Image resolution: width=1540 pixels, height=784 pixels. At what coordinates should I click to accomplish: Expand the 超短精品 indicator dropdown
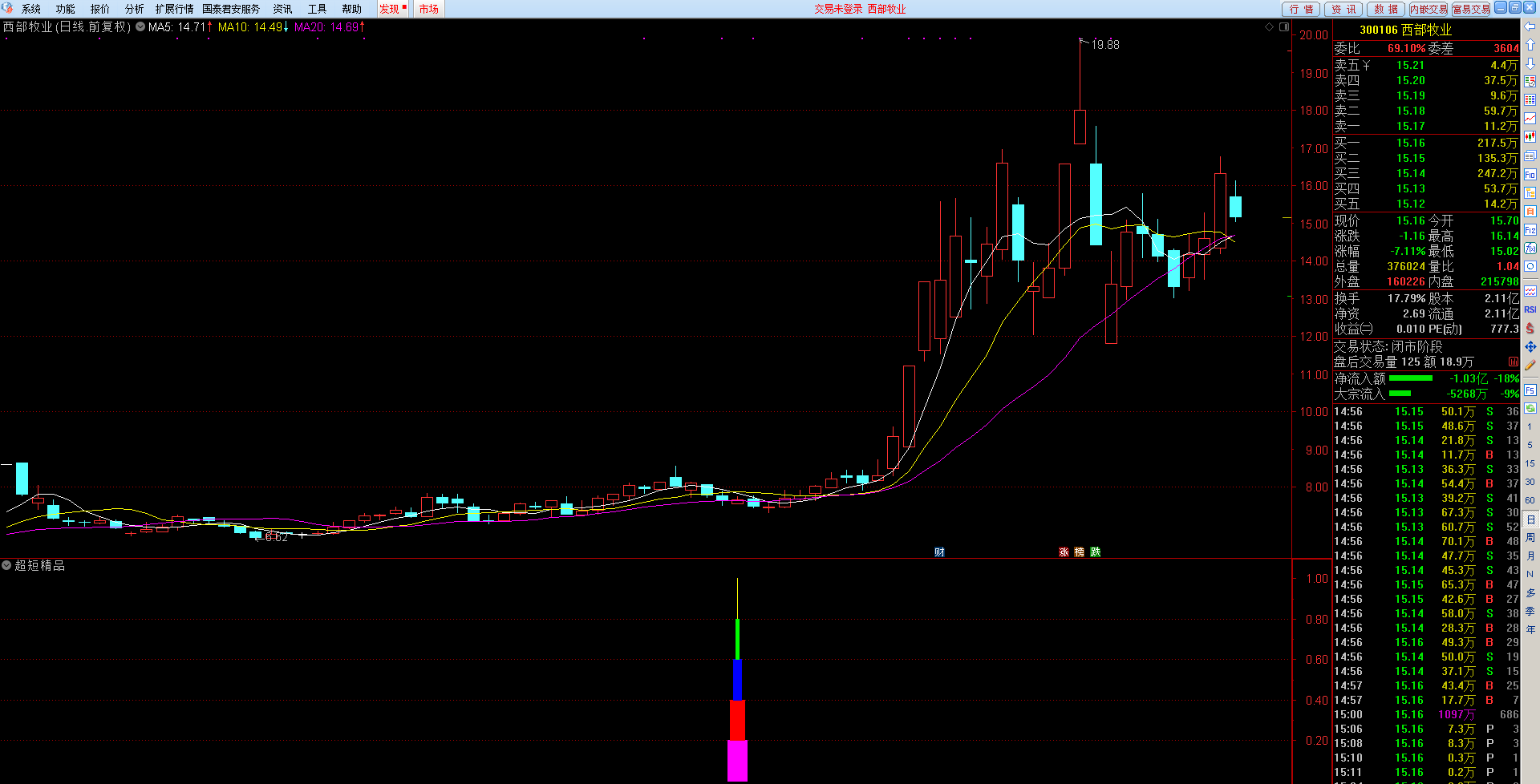point(6,566)
